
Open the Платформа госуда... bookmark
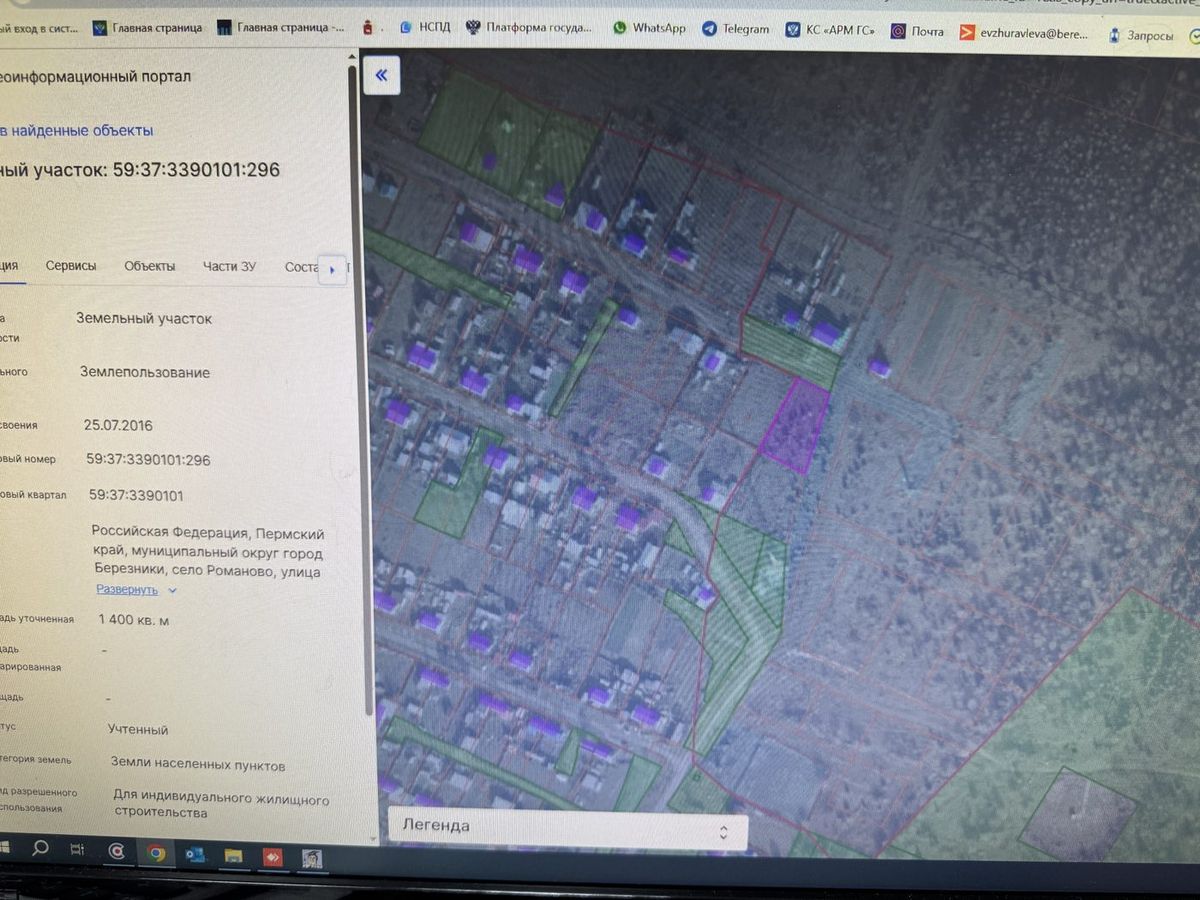529,28
